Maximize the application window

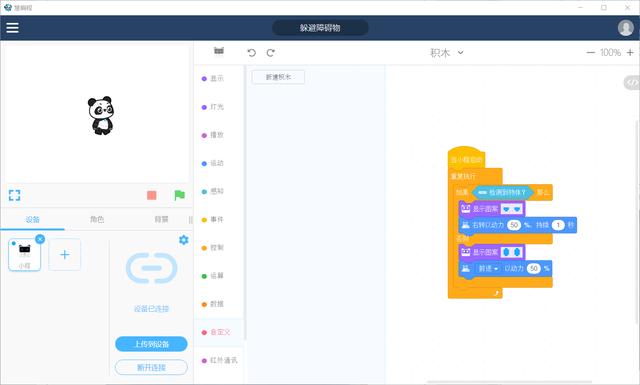[604, 7]
